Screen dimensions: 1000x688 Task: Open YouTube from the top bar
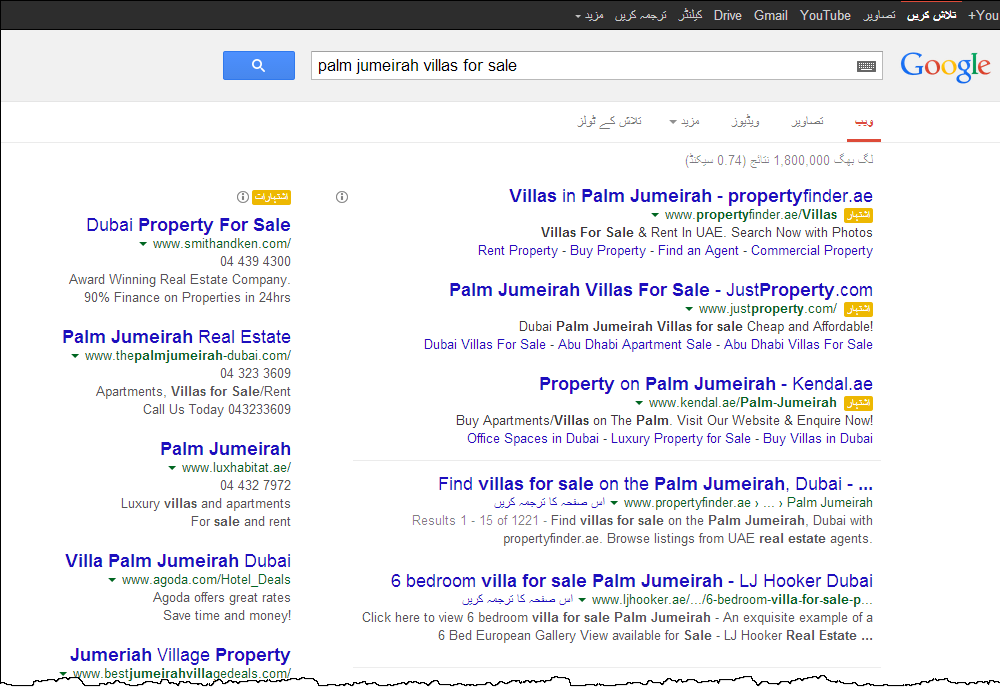point(825,15)
